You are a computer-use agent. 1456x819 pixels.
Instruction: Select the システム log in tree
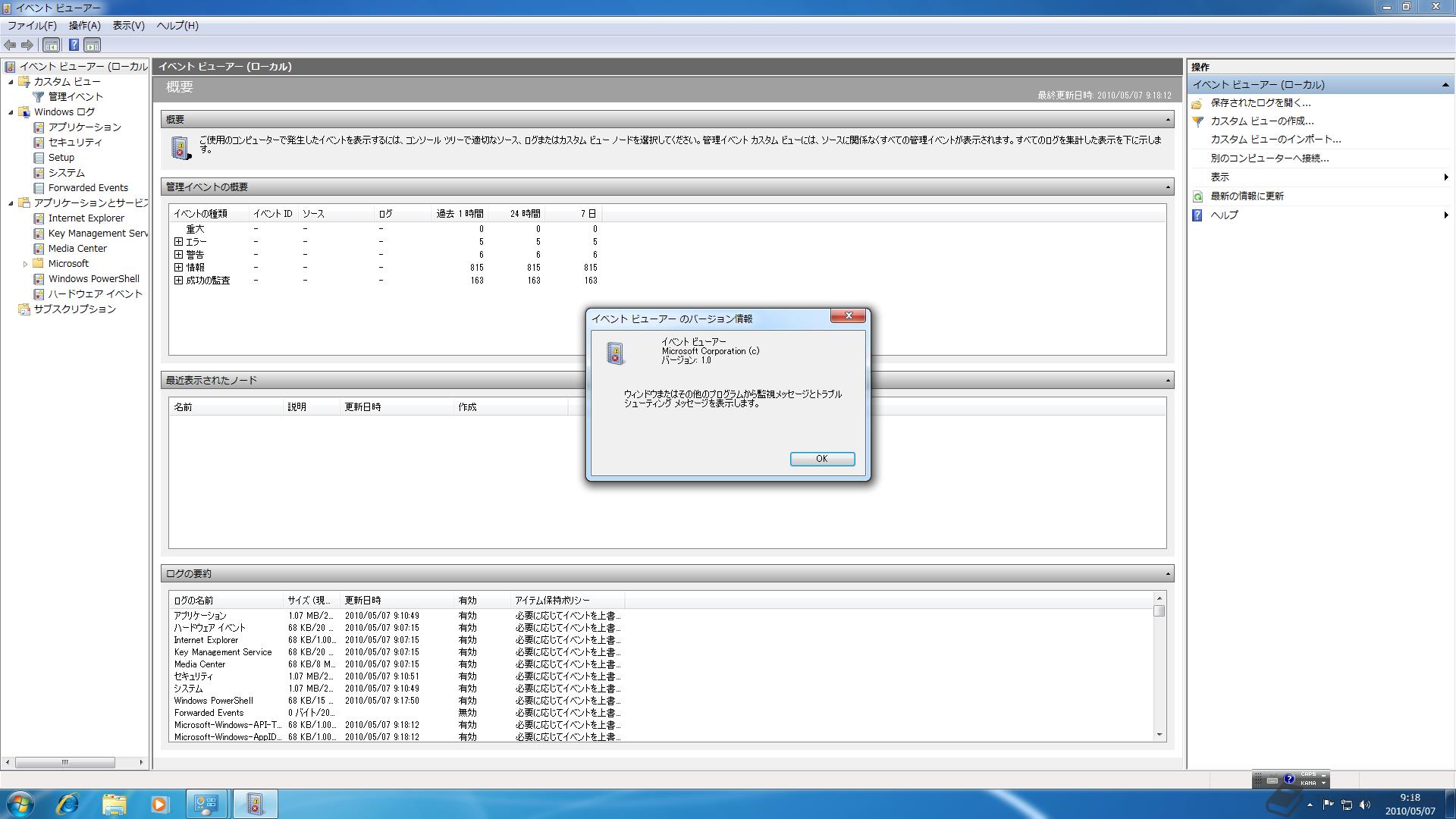click(x=67, y=173)
